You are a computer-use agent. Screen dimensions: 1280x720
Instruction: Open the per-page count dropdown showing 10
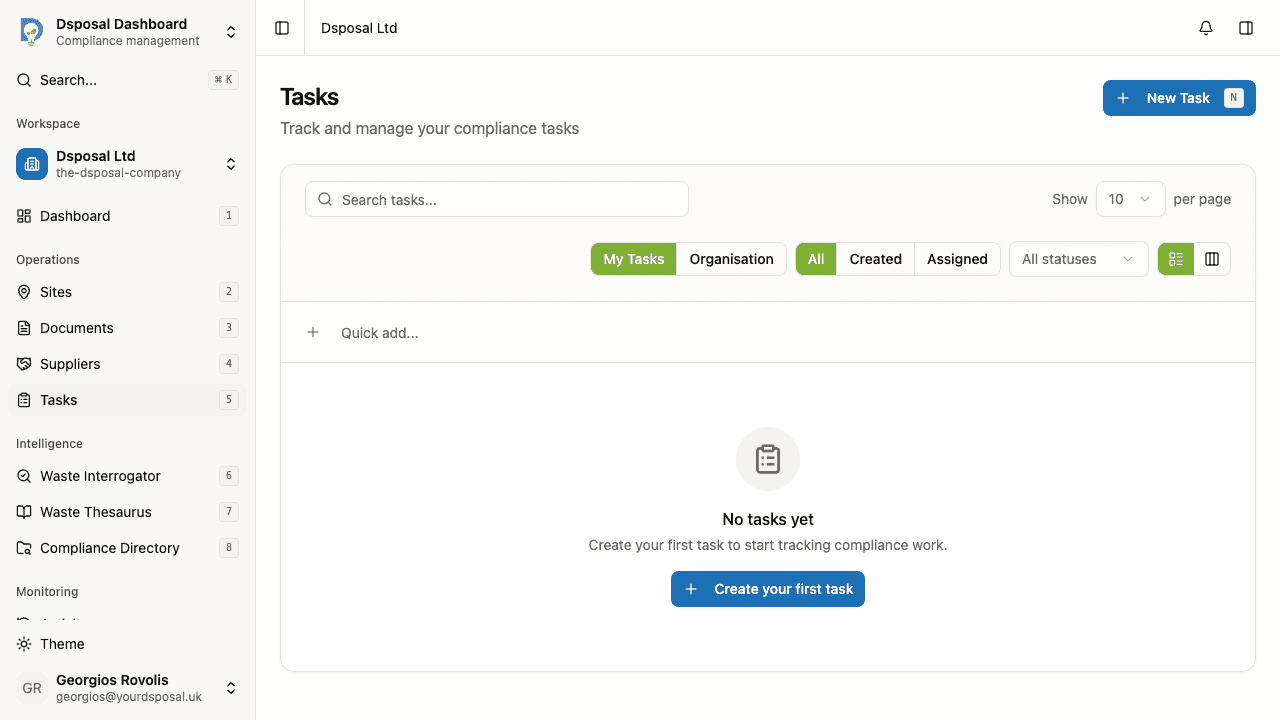coord(1130,199)
